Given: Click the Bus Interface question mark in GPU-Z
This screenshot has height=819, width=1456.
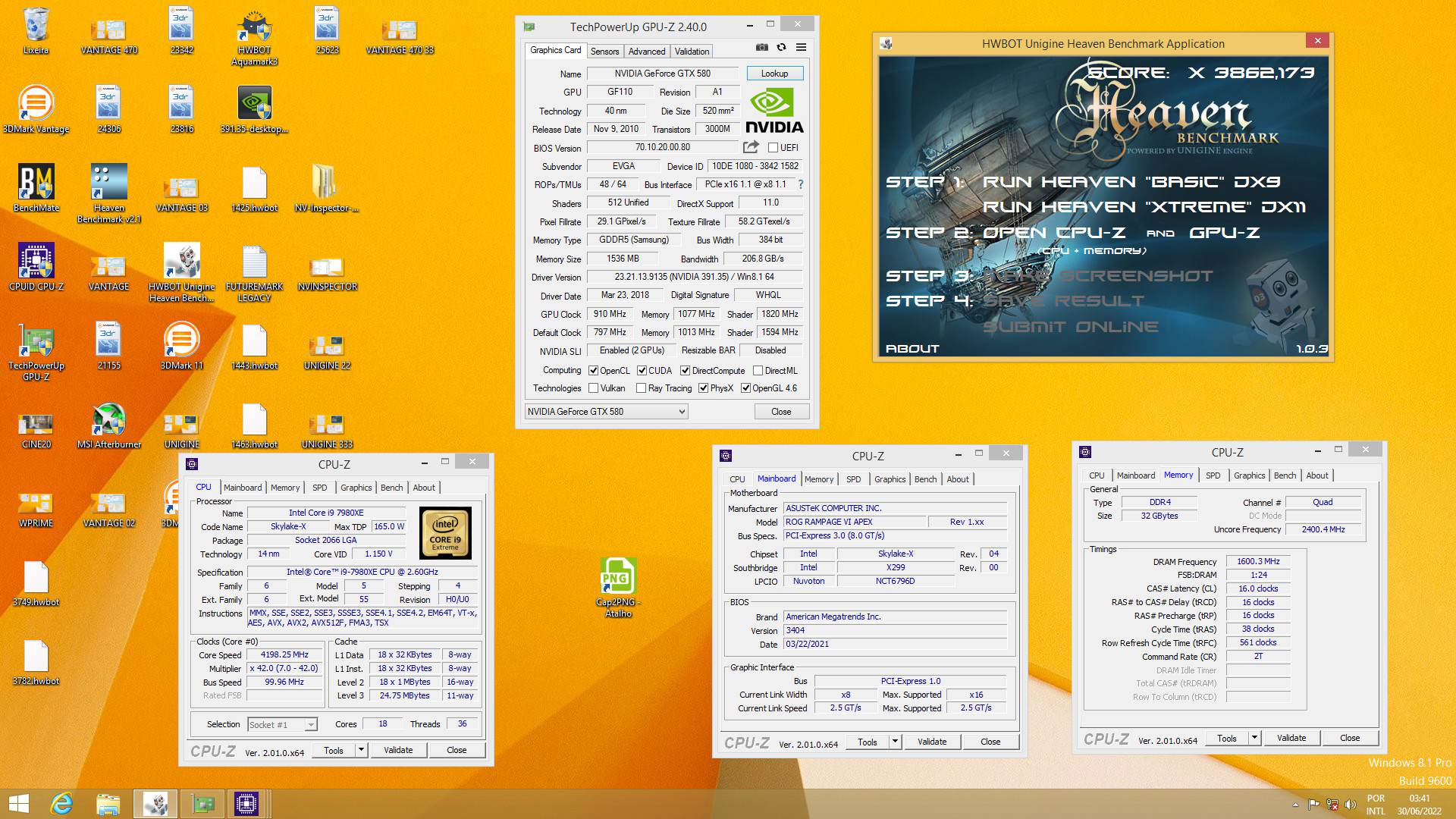Looking at the screenshot, I should click(800, 184).
